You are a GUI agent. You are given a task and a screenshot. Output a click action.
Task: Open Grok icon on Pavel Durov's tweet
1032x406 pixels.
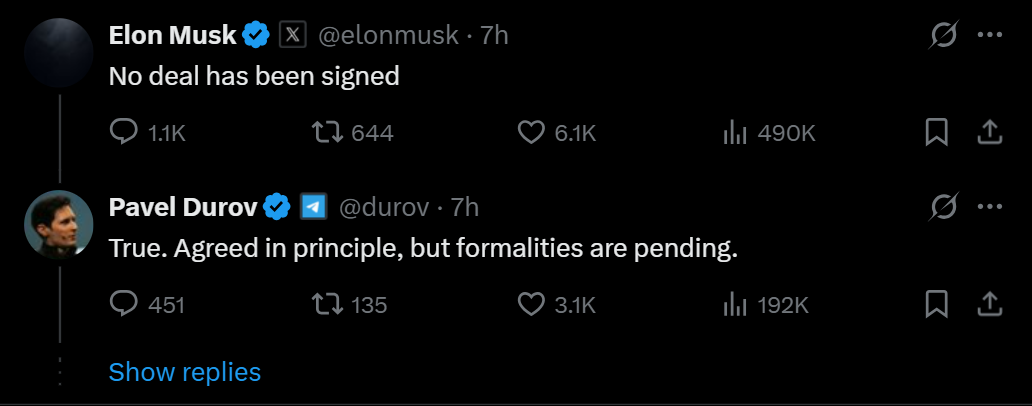(x=942, y=207)
